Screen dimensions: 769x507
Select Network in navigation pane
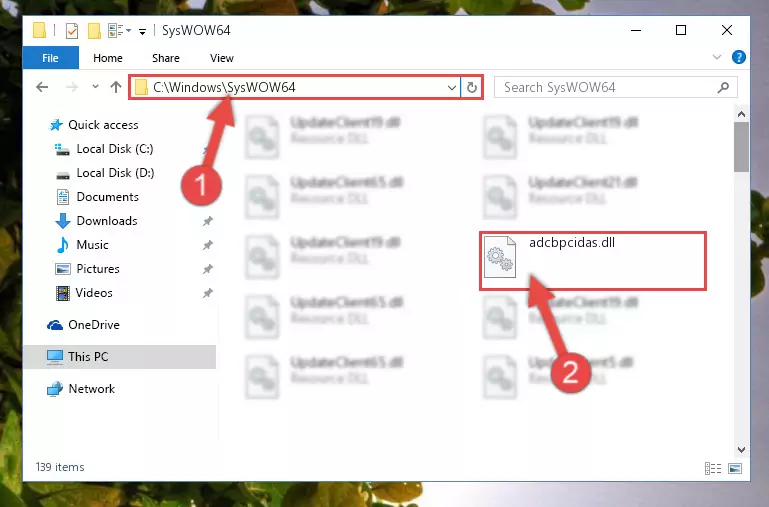pyautogui.click(x=91, y=389)
